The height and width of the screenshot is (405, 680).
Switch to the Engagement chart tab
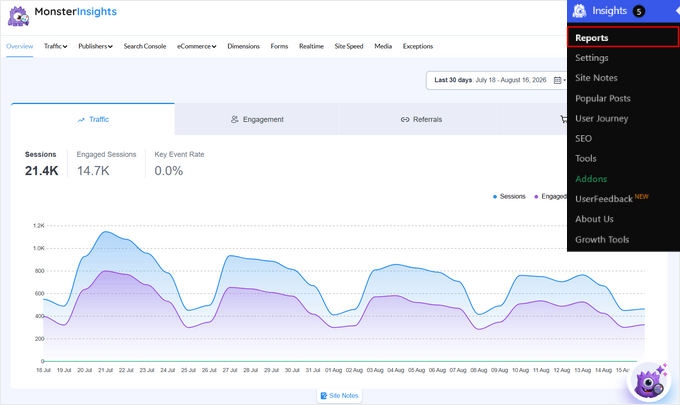(x=257, y=119)
